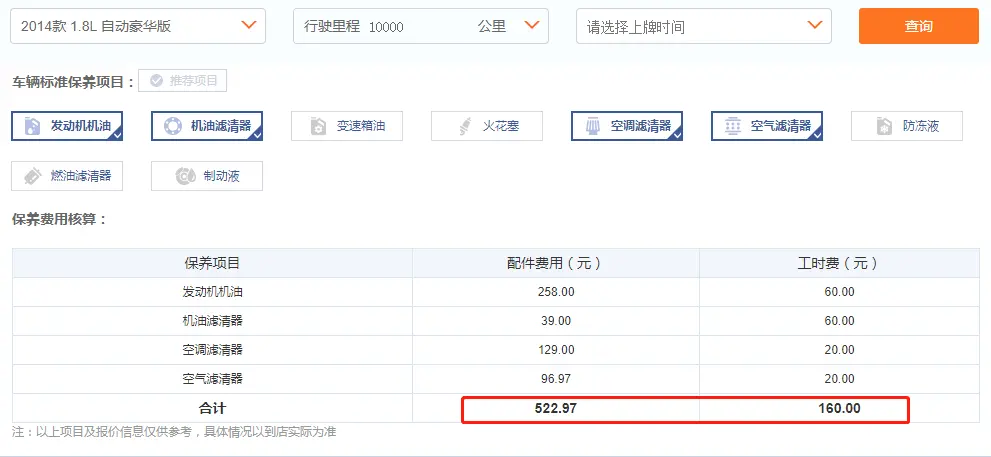
Task: Select the 防冻液 antifreeze icon
Action: [884, 126]
